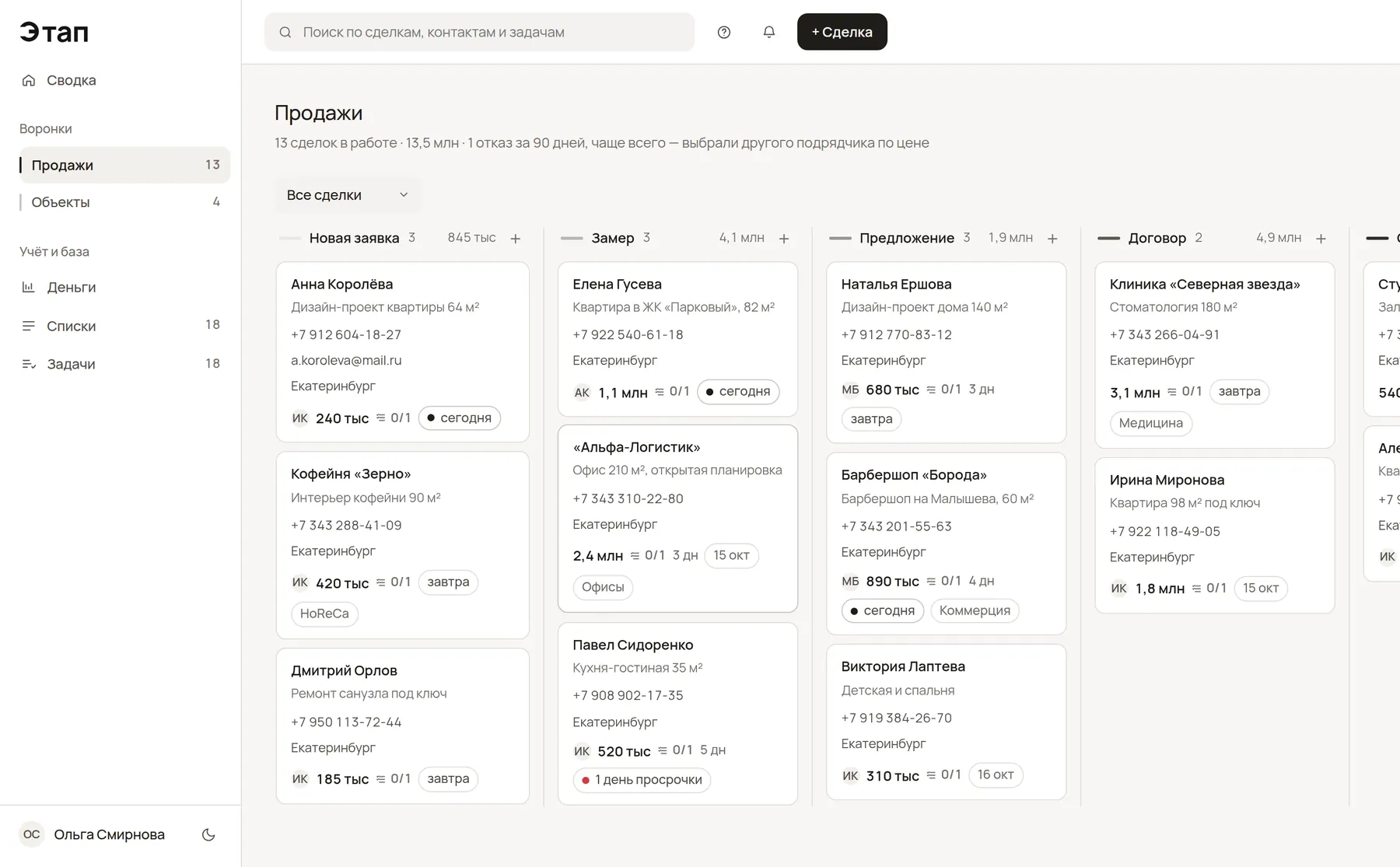Add deal to Новая заявка column
Viewport: 1400px width, 867px height.
[x=516, y=239]
